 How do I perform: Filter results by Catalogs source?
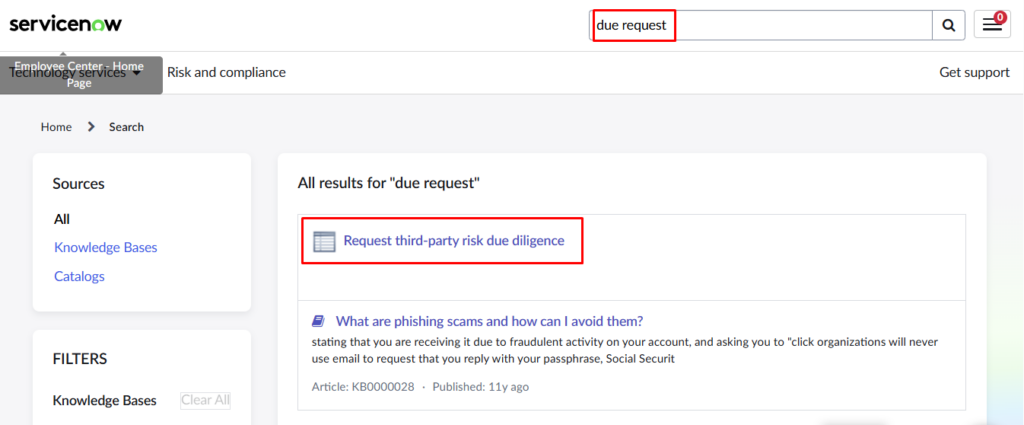pyautogui.click(x=79, y=276)
